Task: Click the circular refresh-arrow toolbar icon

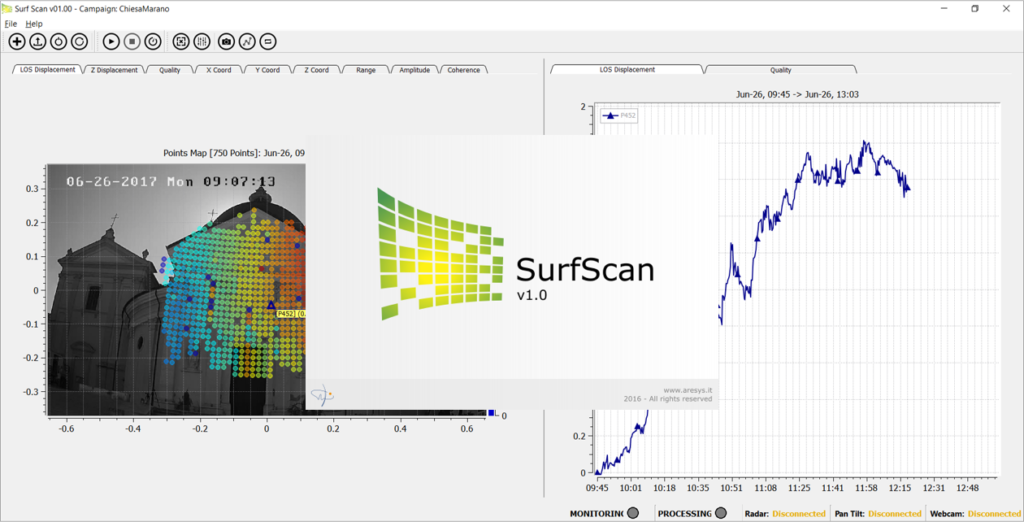Action: 79,42
